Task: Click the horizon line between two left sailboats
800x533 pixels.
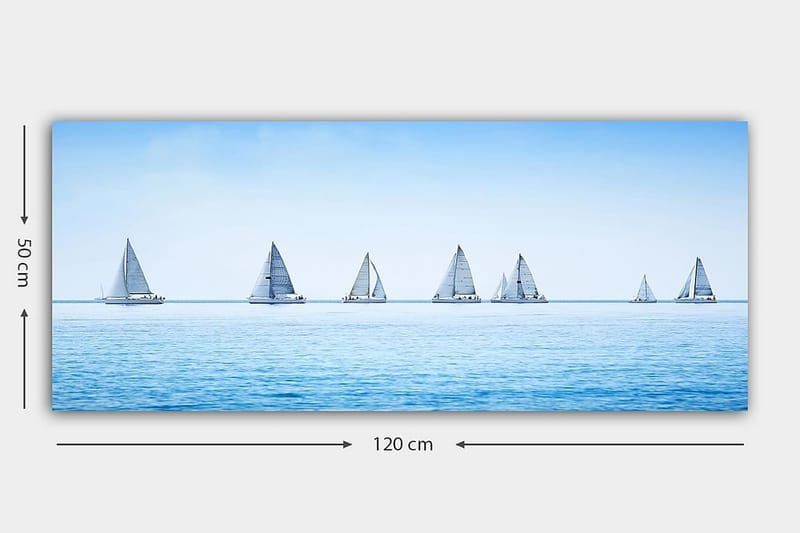Action: click(x=205, y=301)
